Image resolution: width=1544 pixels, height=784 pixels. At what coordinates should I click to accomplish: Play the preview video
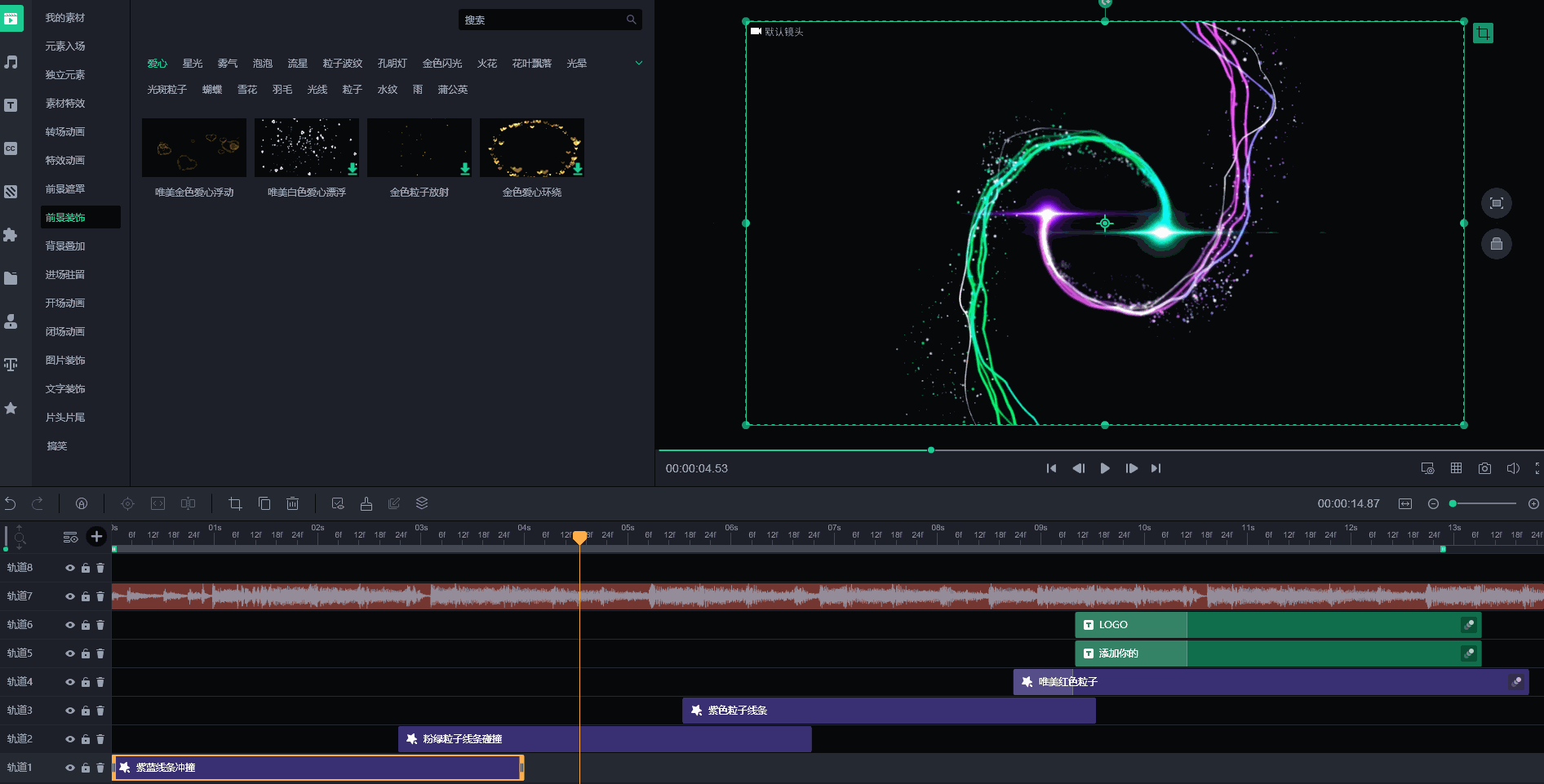[x=1105, y=468]
